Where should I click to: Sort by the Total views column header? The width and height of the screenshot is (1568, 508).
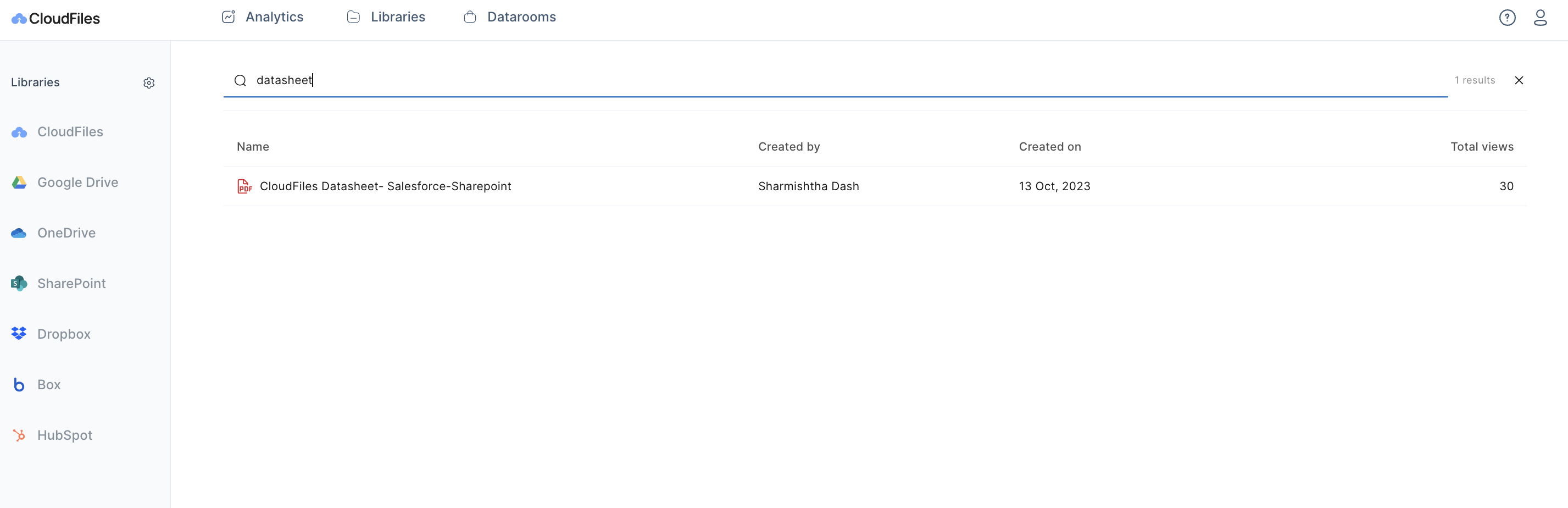click(1482, 146)
